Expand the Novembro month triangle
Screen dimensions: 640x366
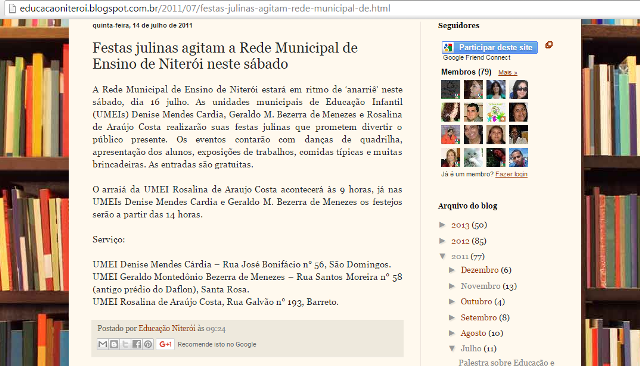[x=452, y=286]
